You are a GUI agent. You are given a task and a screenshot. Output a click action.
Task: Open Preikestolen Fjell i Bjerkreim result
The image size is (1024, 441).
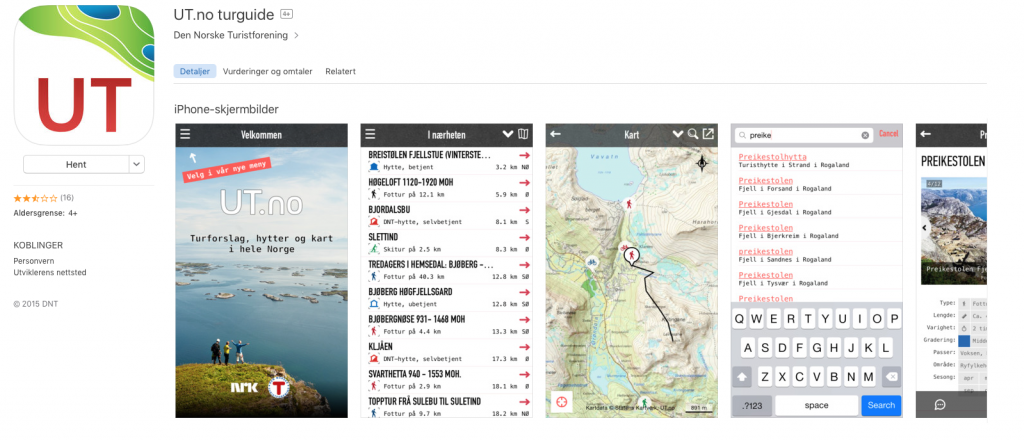[816, 231]
